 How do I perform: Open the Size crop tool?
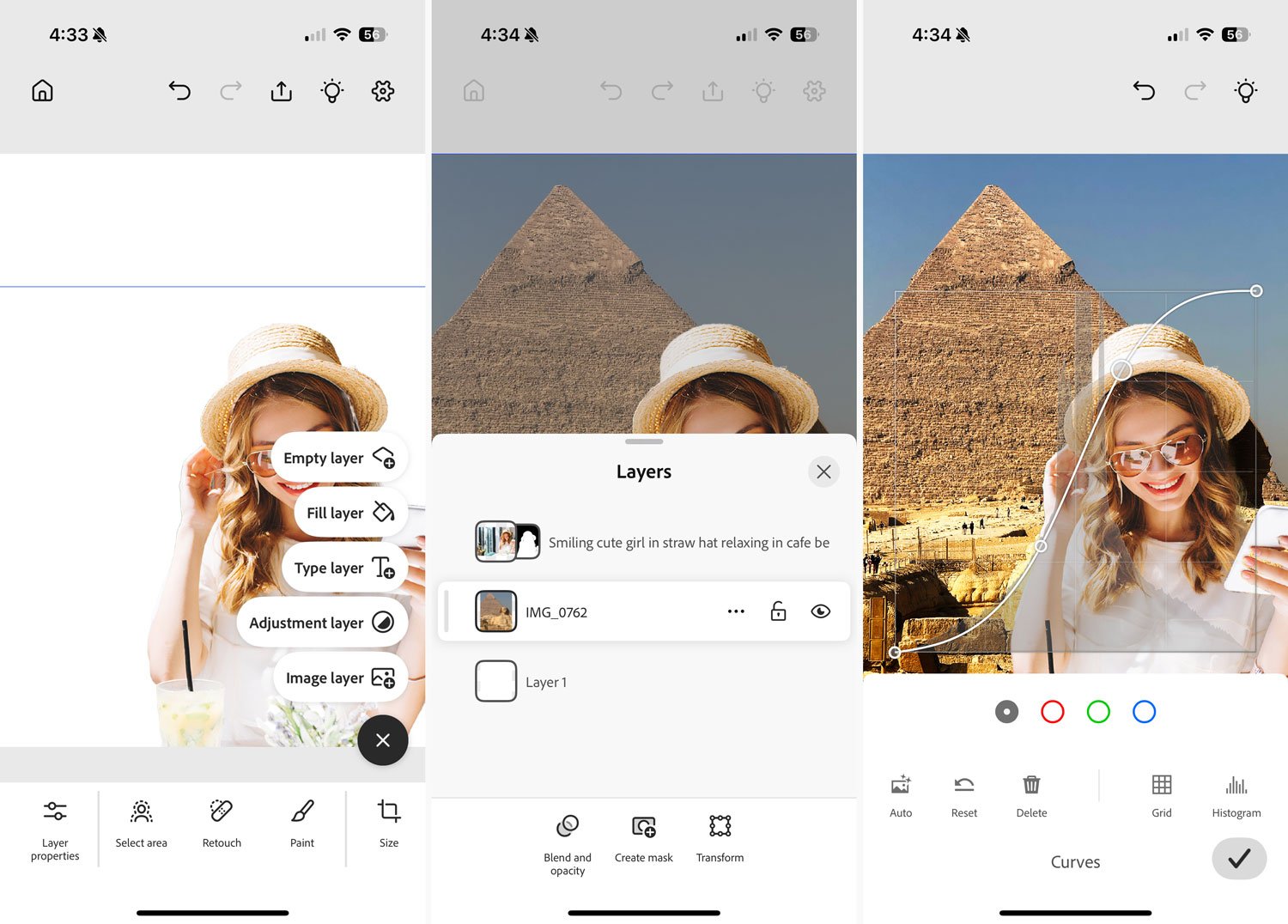point(389,812)
